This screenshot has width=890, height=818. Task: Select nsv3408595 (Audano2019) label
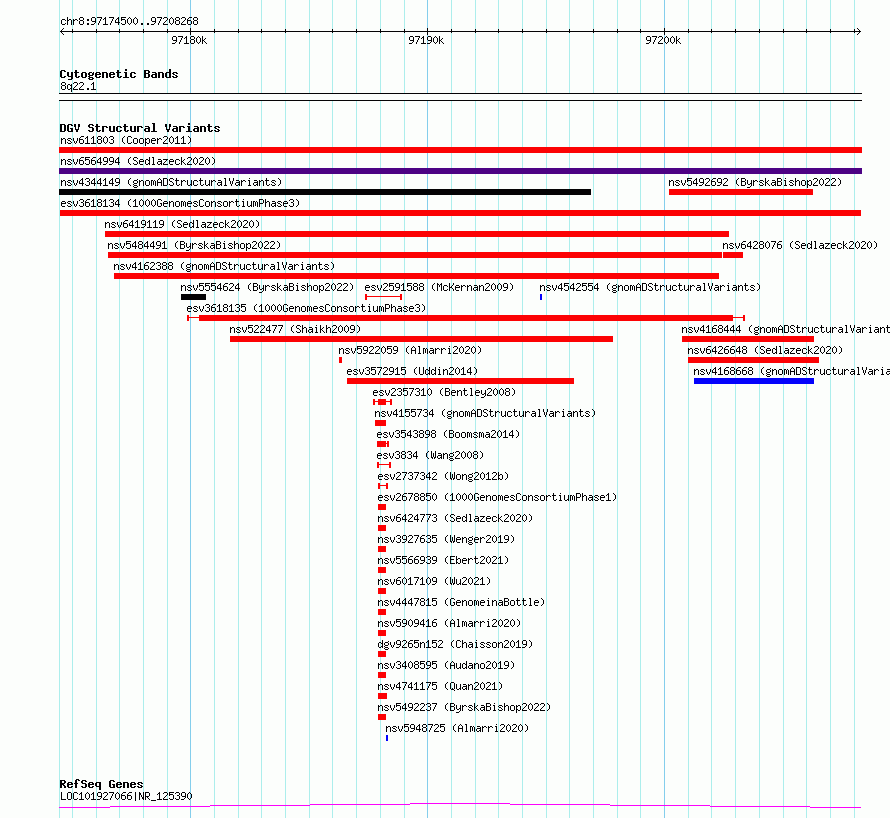(x=446, y=665)
